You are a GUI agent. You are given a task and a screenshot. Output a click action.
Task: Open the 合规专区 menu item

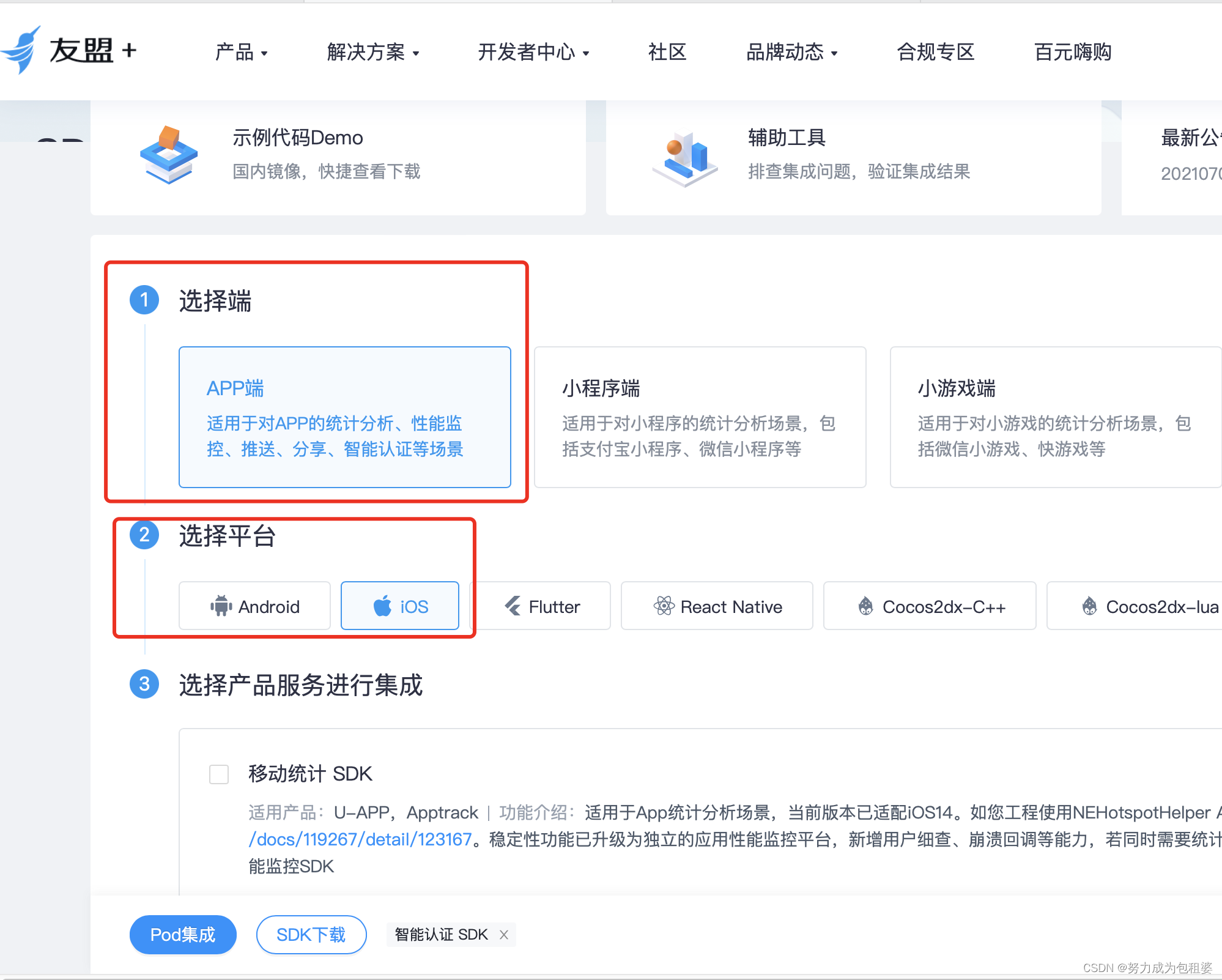pyautogui.click(x=935, y=53)
